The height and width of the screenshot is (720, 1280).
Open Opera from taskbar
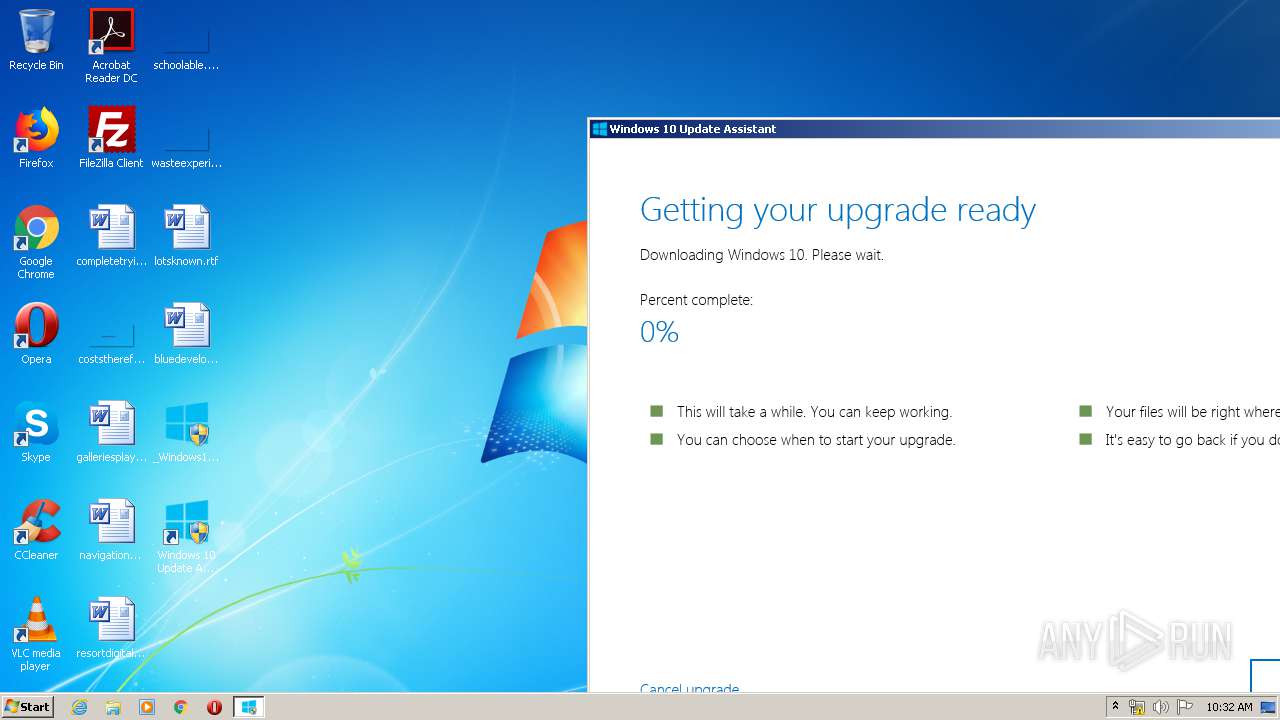tap(214, 707)
